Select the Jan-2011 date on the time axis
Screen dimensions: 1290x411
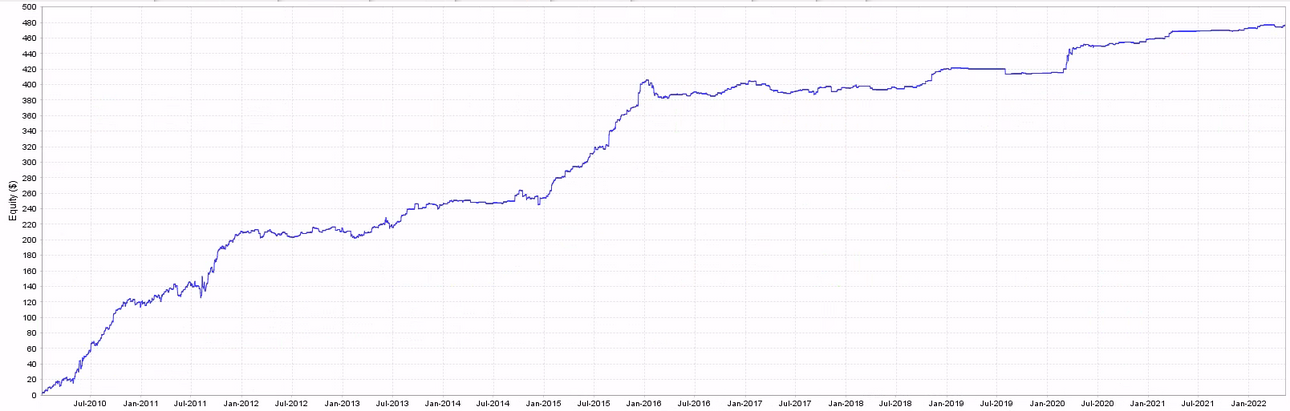tap(141, 404)
